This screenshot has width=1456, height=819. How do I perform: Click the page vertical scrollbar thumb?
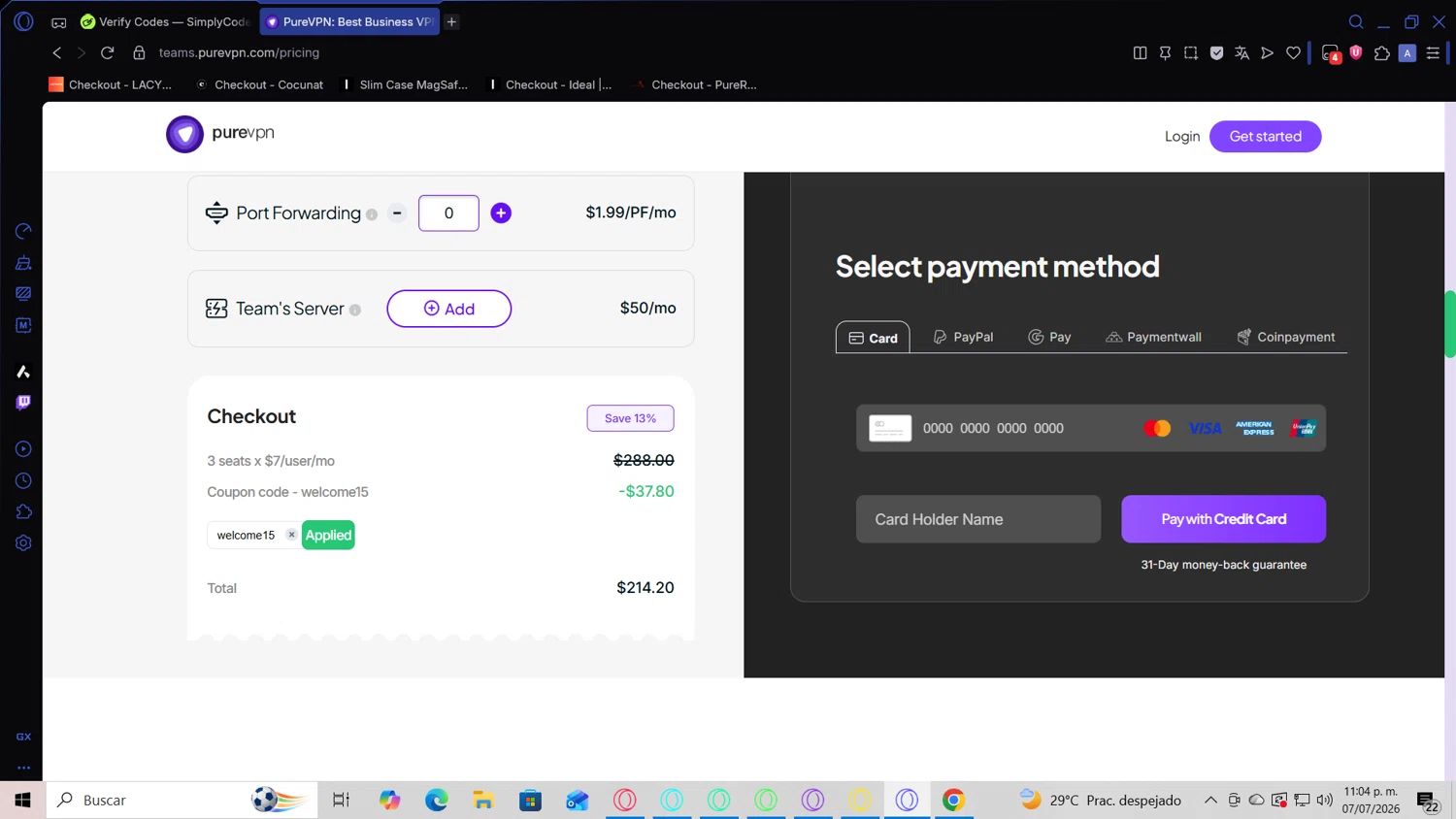(x=1450, y=324)
